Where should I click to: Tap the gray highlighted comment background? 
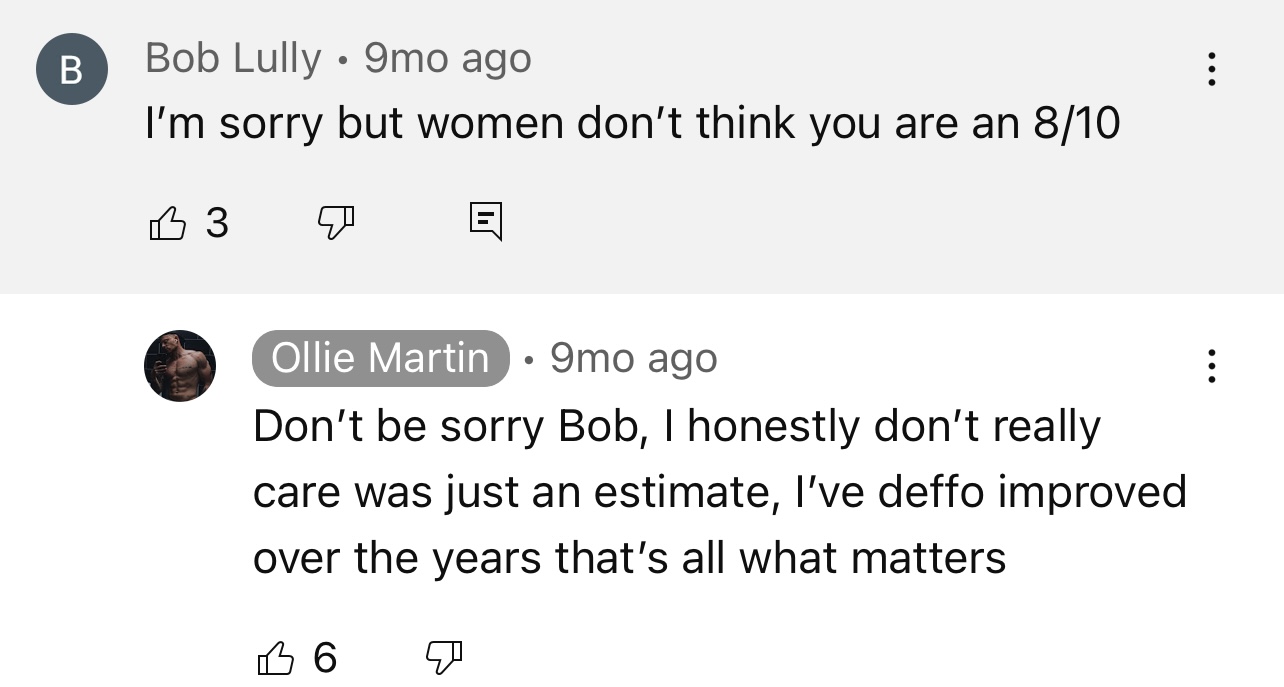click(x=642, y=147)
